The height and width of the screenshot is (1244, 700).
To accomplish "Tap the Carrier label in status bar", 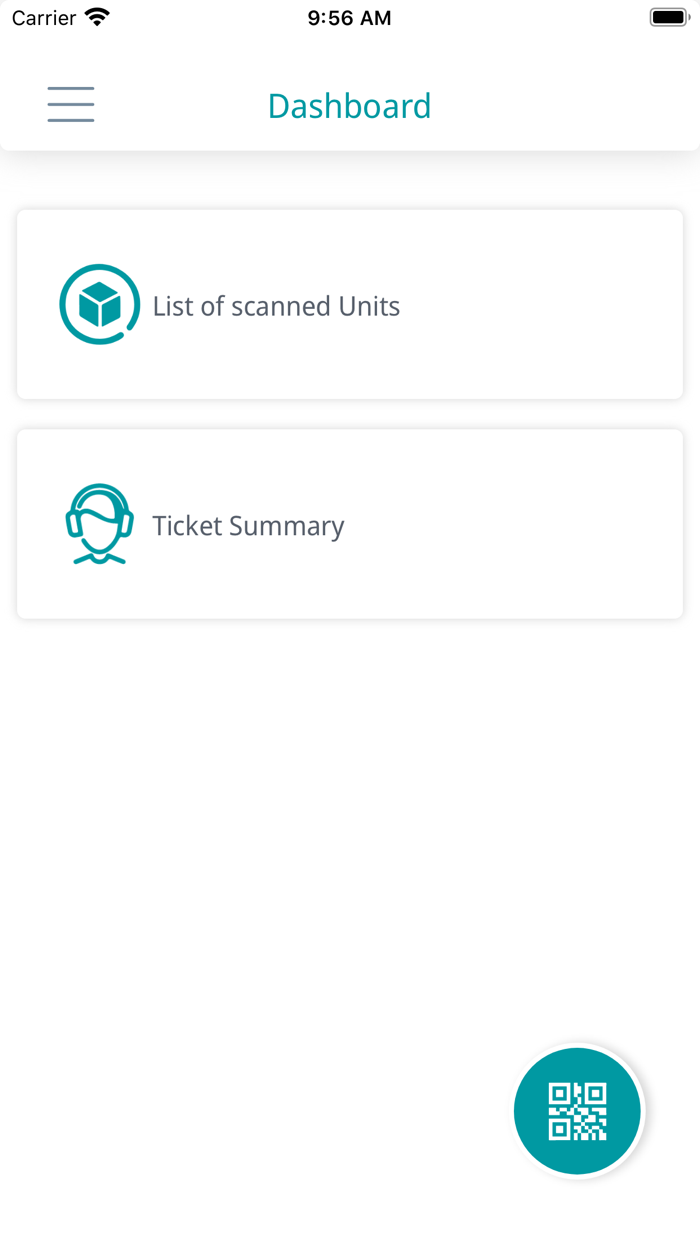I will 44,18.
